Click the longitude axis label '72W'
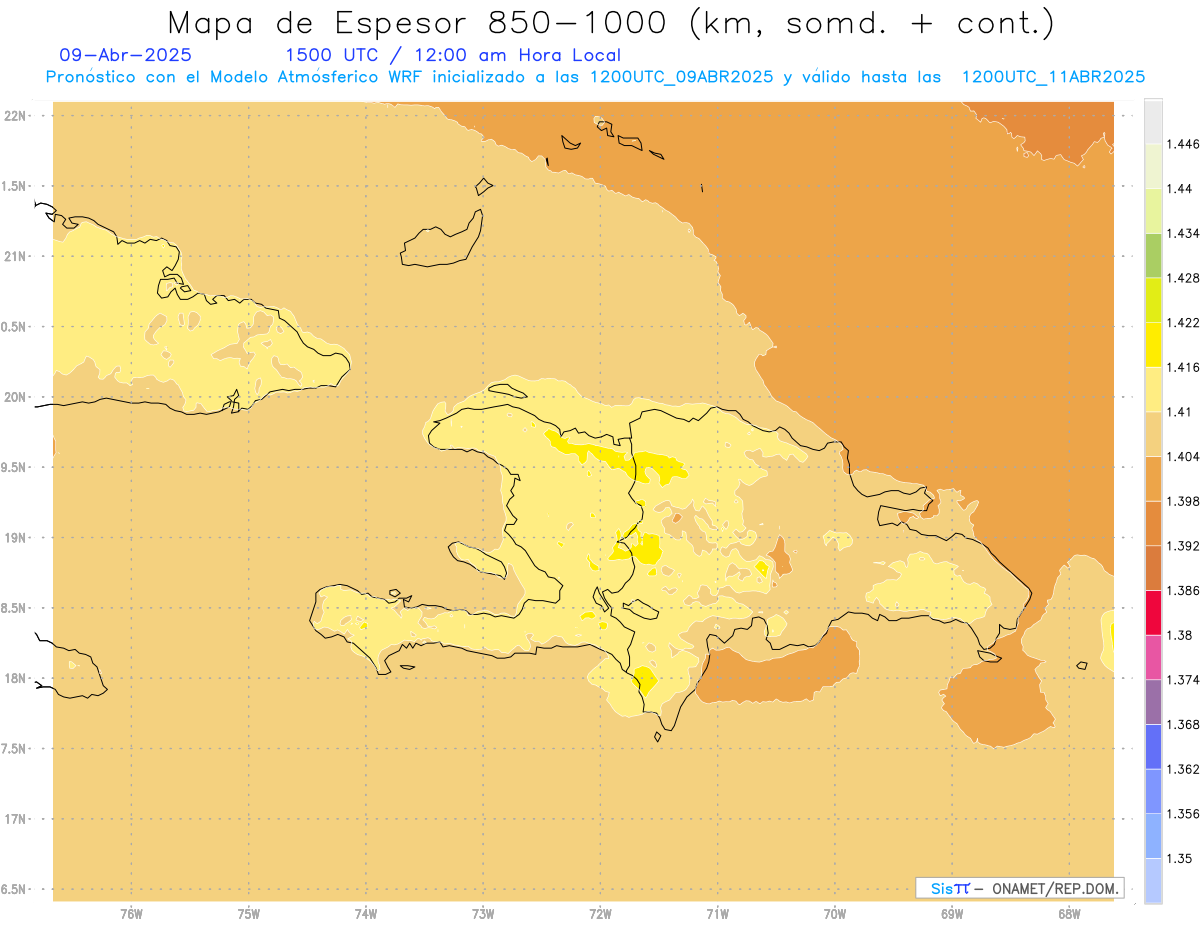 pos(600,914)
